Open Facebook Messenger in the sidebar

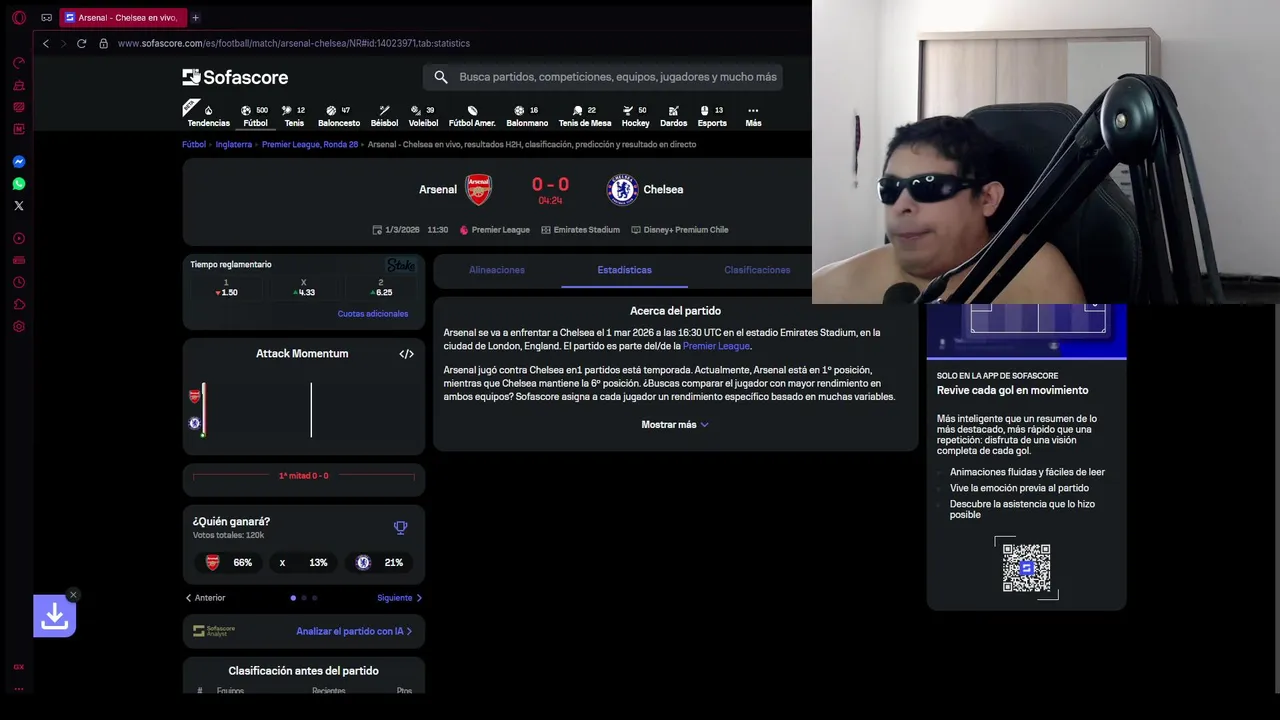[18, 162]
